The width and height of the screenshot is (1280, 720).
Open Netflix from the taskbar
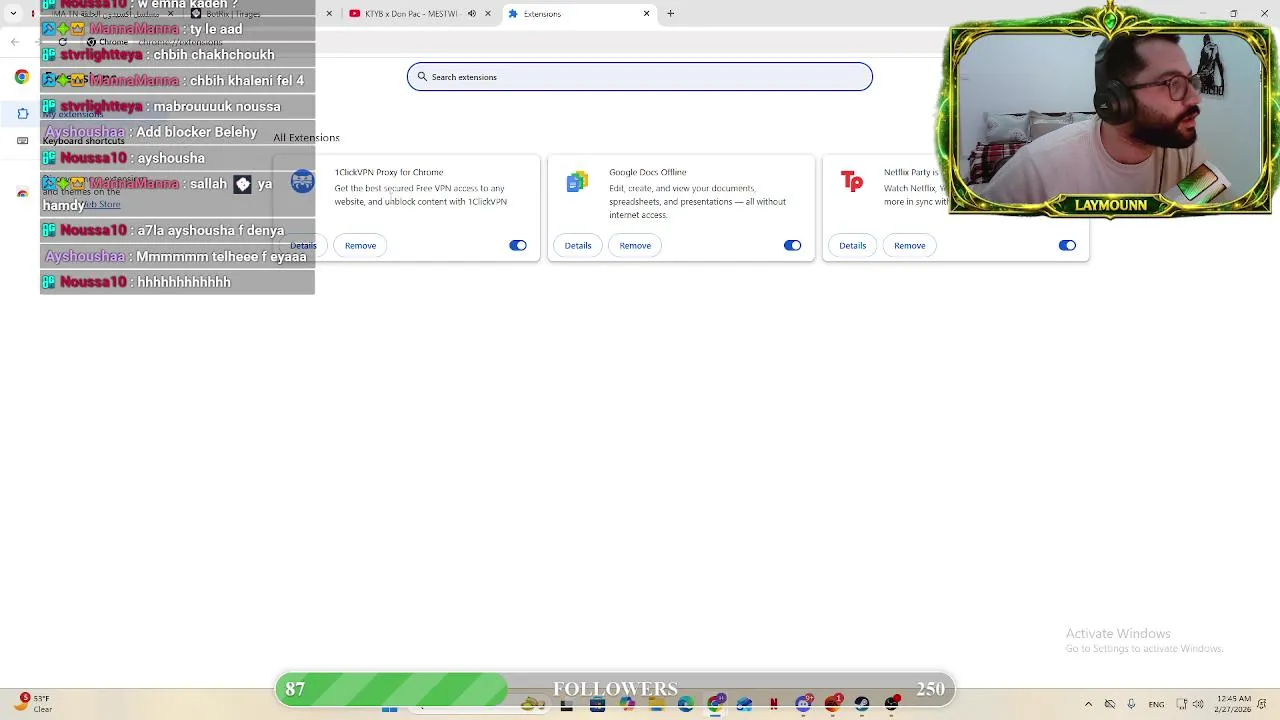pyautogui.click(x=774, y=704)
